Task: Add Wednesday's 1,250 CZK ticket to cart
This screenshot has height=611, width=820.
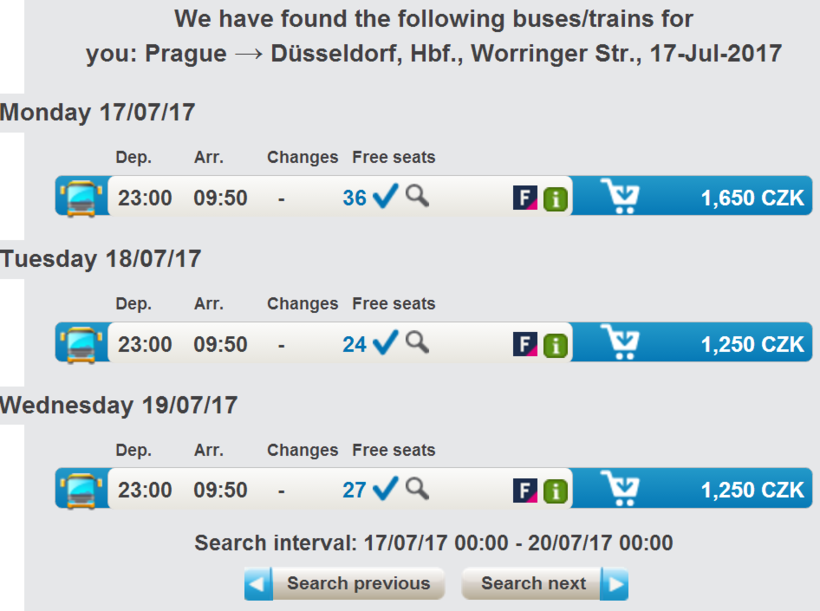Action: click(623, 489)
